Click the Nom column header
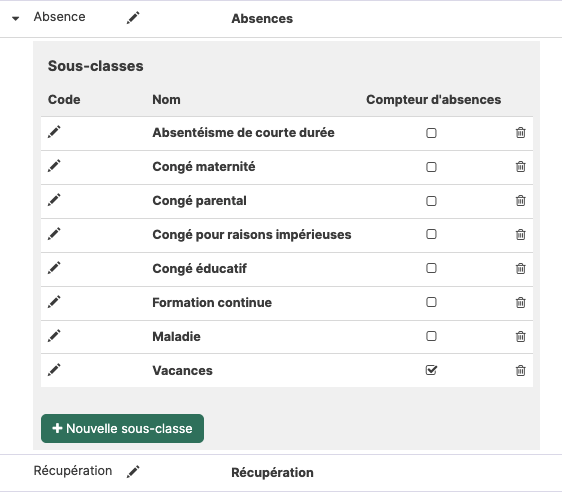Screen dimensions: 562x494 [x=166, y=100]
